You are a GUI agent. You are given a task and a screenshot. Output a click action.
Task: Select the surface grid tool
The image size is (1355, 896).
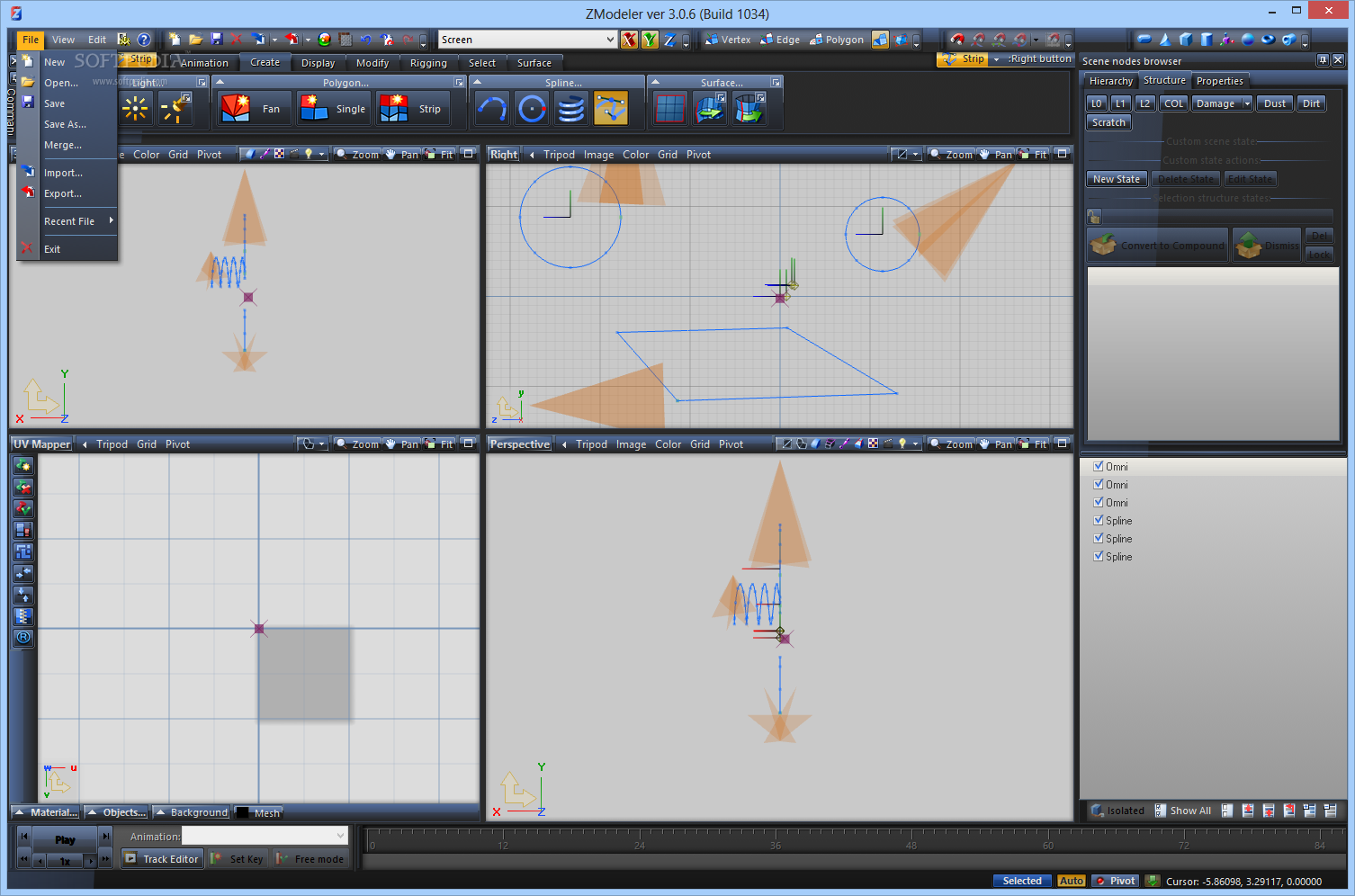click(x=669, y=109)
